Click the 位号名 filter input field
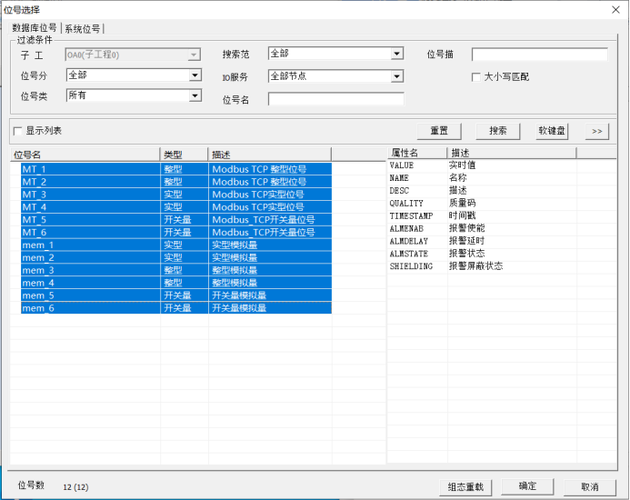 pos(335,99)
